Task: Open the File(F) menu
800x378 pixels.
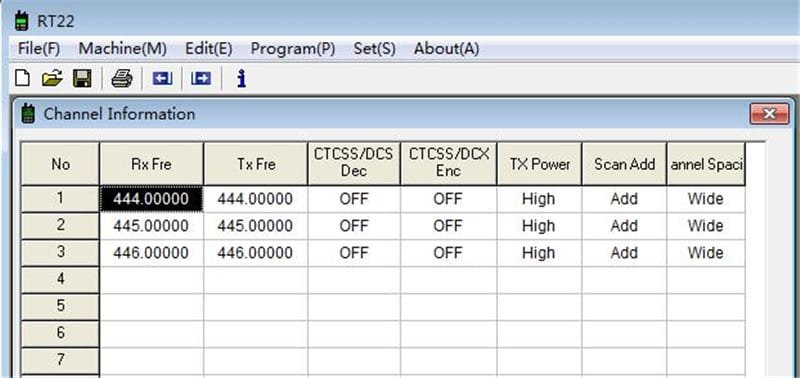Action: pos(39,49)
